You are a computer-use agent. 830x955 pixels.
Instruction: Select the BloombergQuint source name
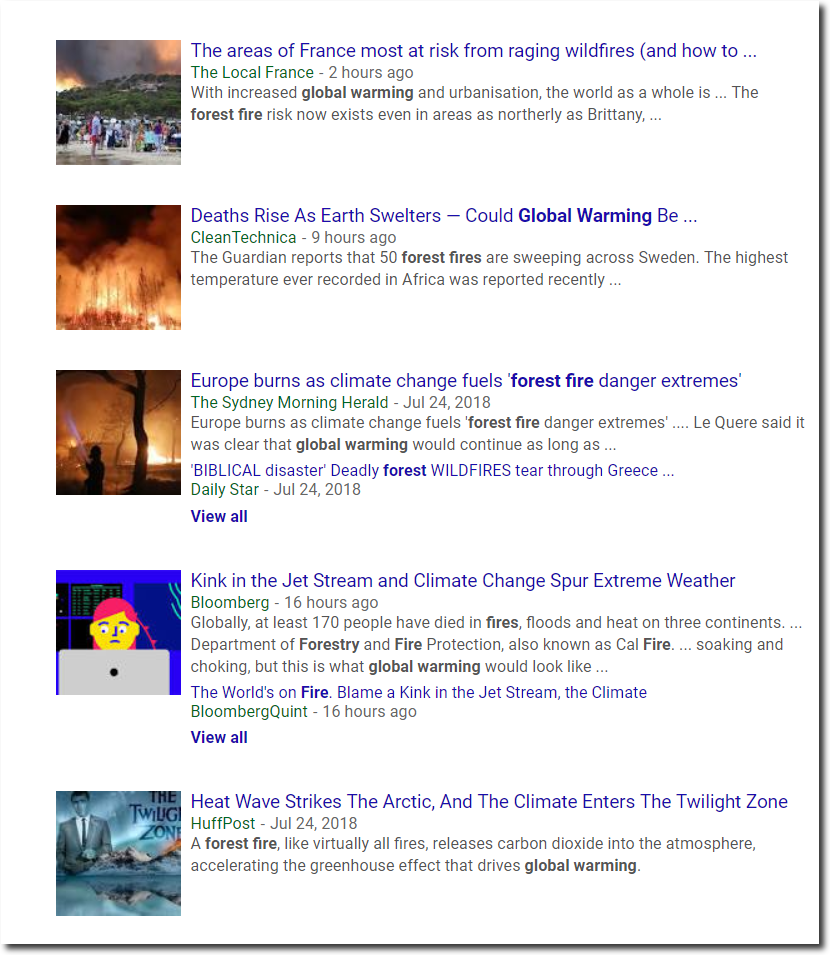point(249,711)
